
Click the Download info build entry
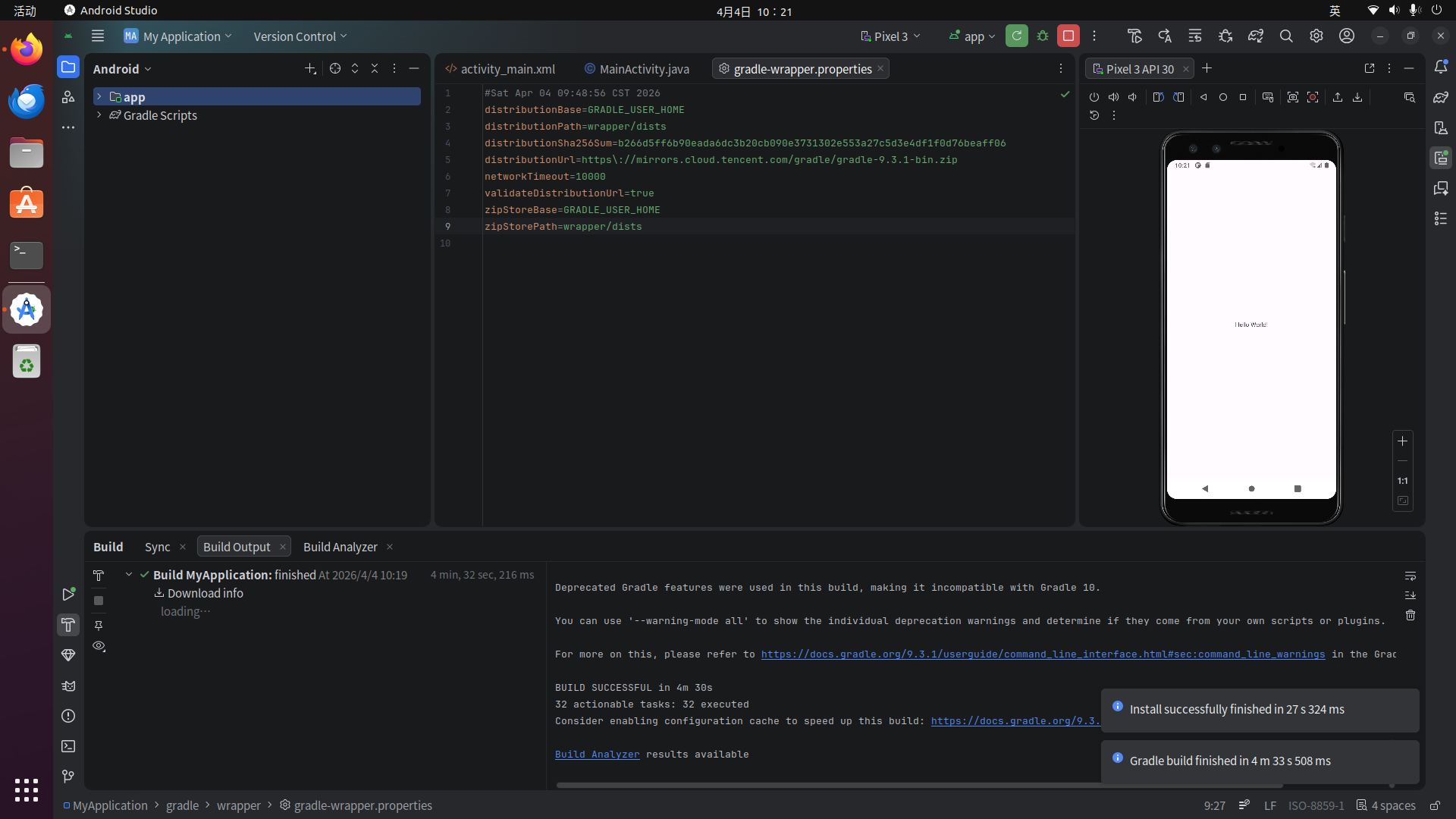[205, 593]
